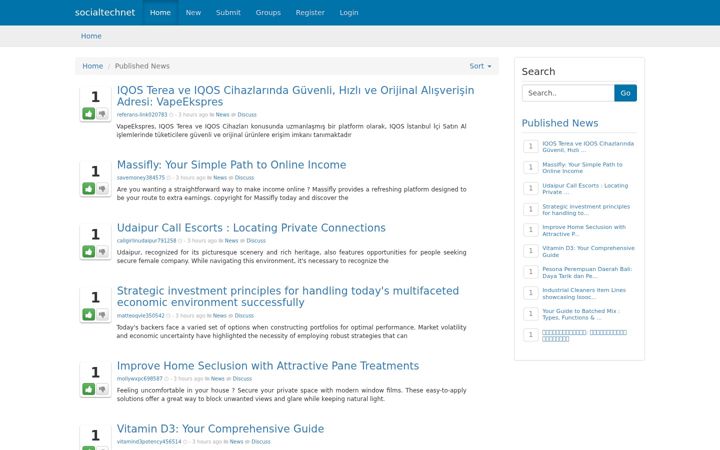Open author matteoqvie350542 profile

(x=141, y=316)
